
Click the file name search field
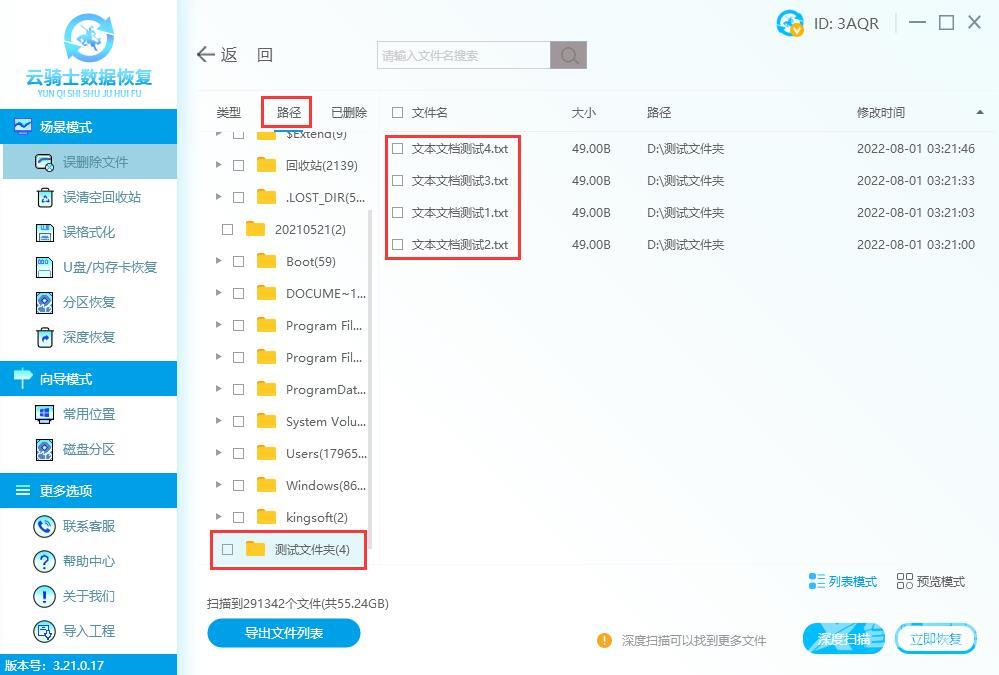(463, 55)
